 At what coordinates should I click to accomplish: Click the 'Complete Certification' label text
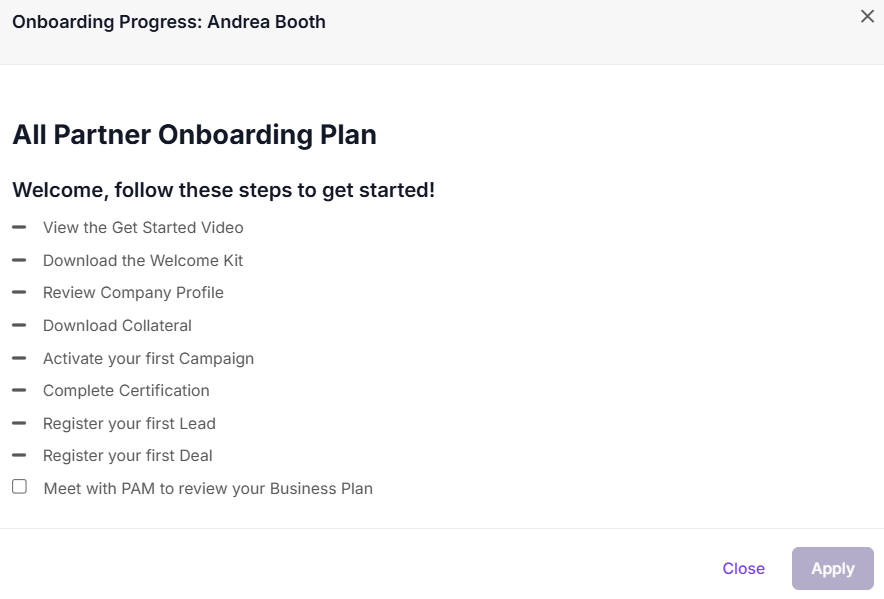pyautogui.click(x=126, y=390)
